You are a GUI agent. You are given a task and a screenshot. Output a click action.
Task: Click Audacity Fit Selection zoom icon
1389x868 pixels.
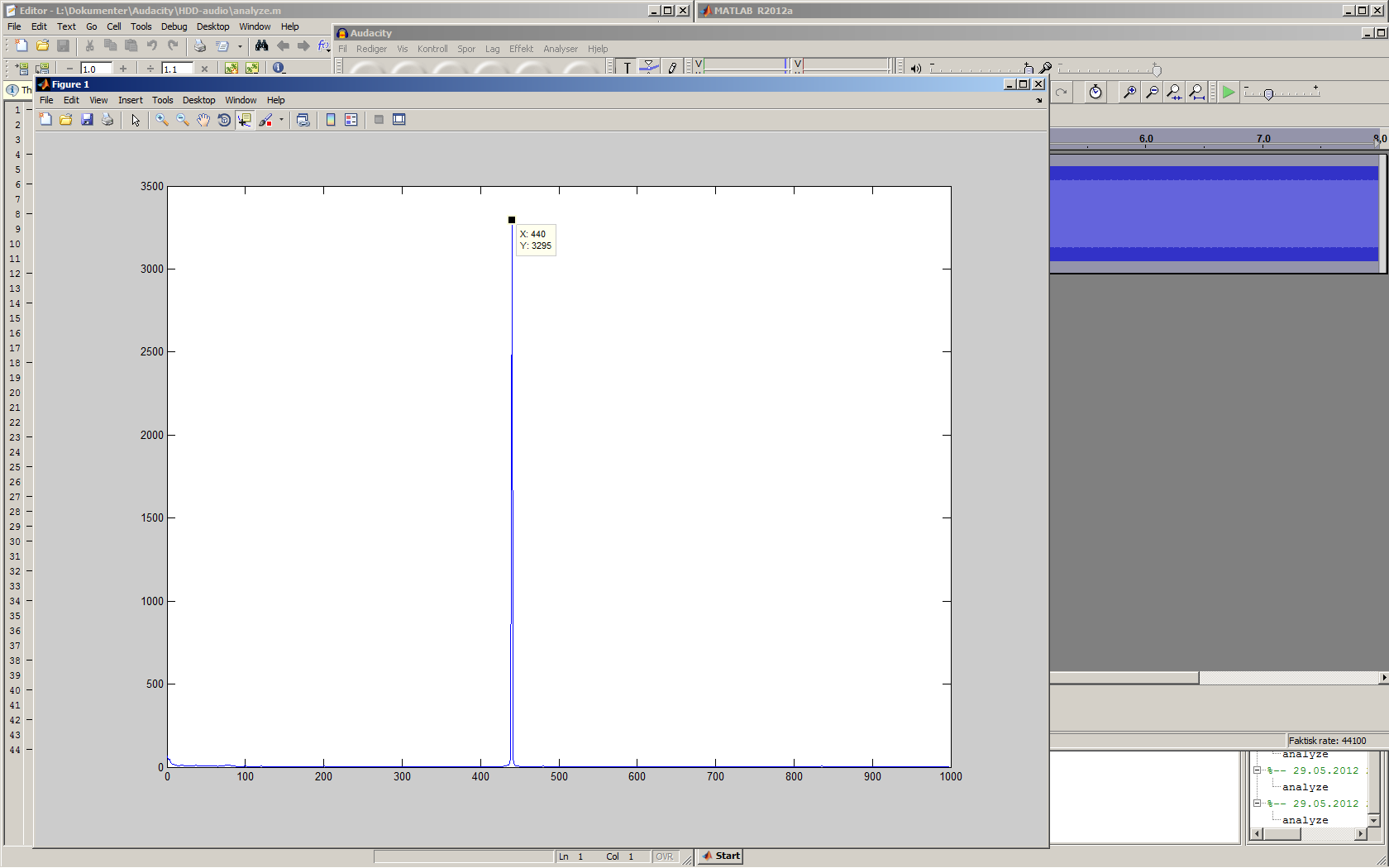pos(1174,93)
